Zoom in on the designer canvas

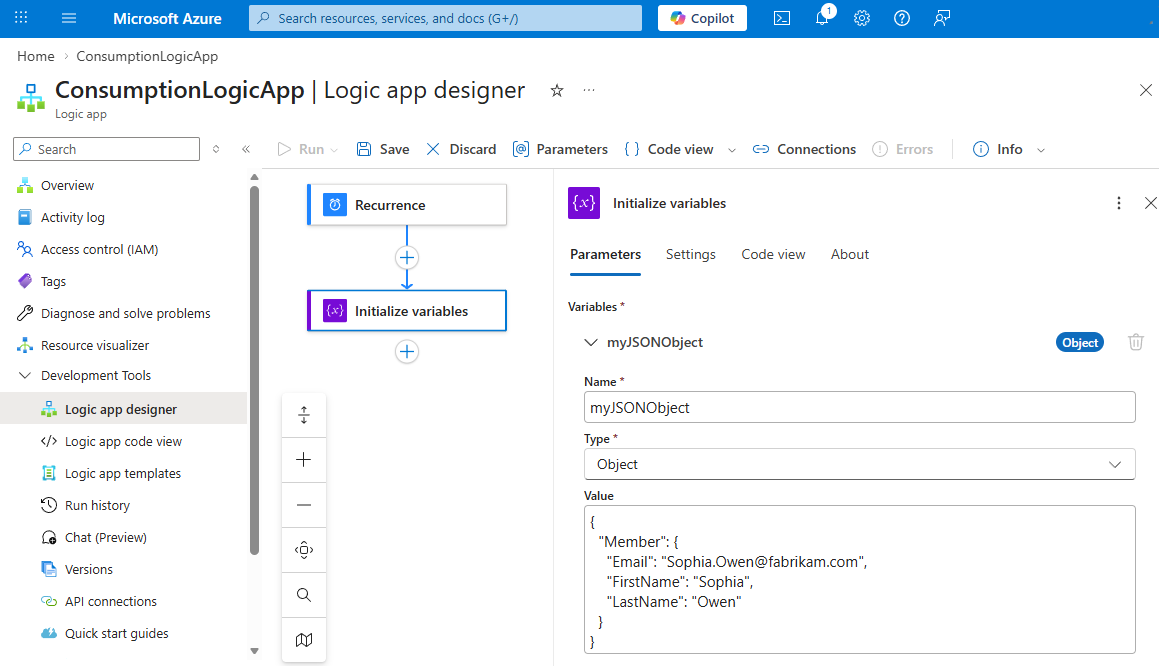click(x=304, y=460)
